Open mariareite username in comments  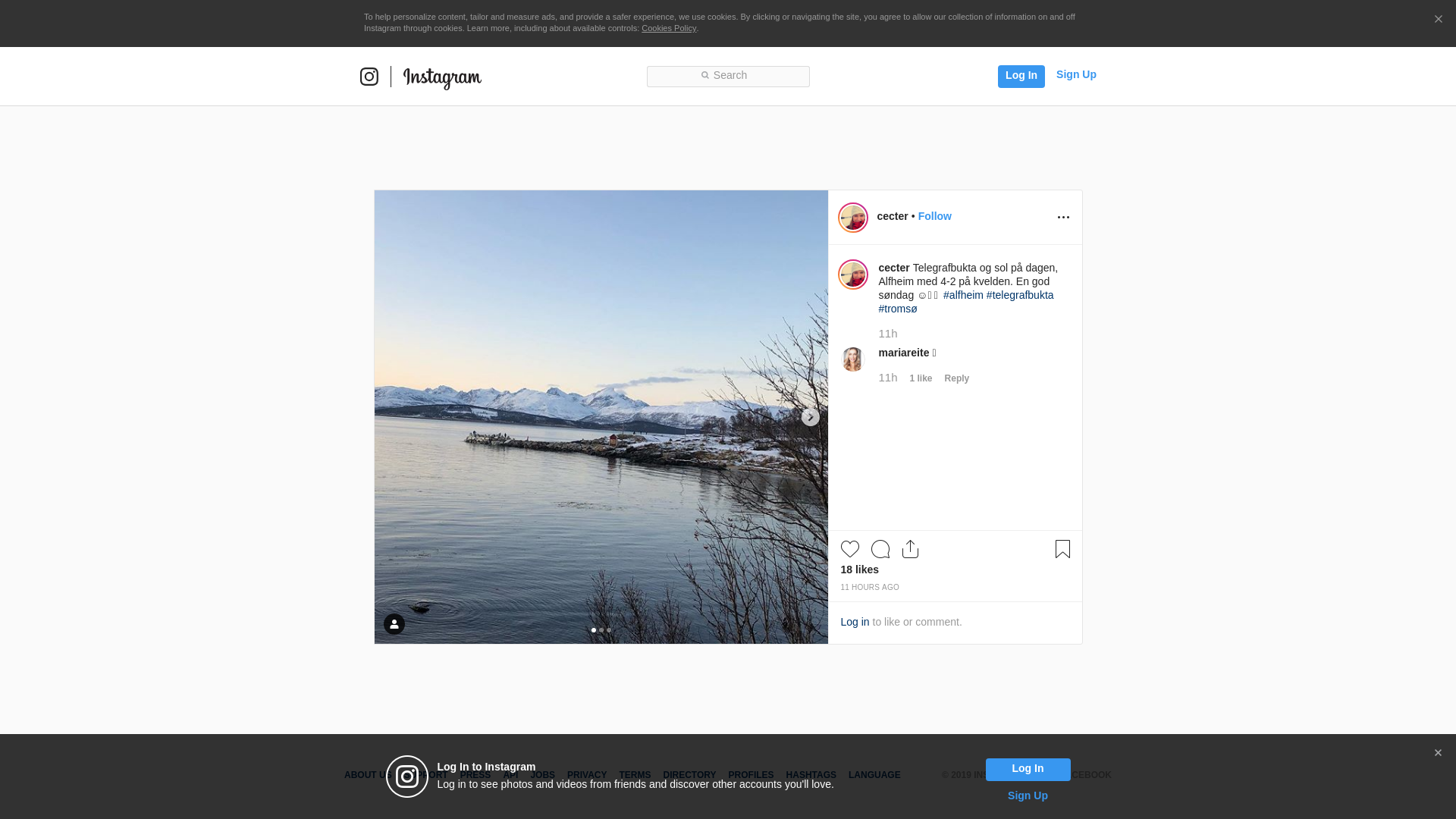[904, 353]
